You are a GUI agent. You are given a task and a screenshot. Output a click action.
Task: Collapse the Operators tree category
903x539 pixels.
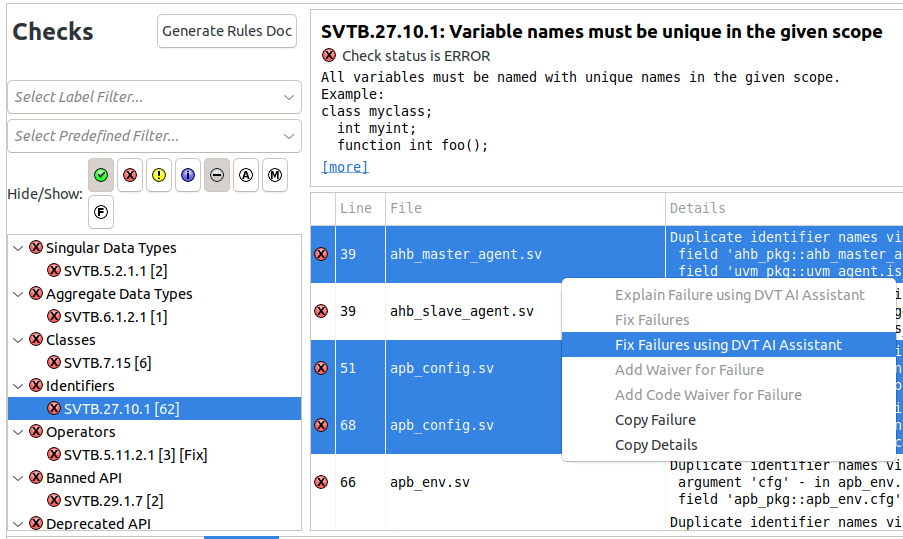[x=18, y=432]
